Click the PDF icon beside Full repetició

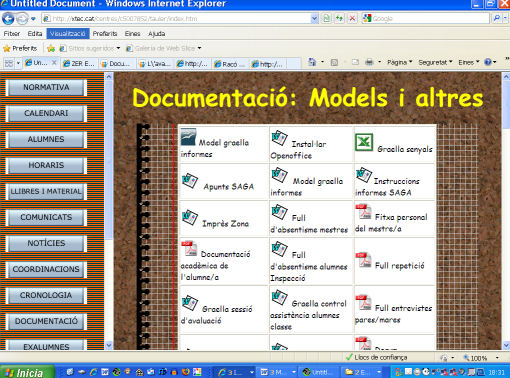(363, 260)
